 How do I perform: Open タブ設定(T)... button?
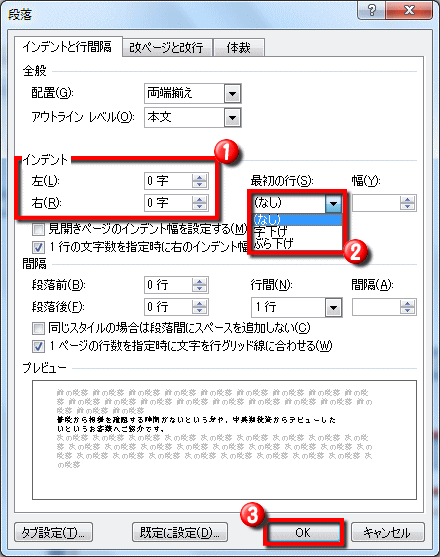(54, 532)
